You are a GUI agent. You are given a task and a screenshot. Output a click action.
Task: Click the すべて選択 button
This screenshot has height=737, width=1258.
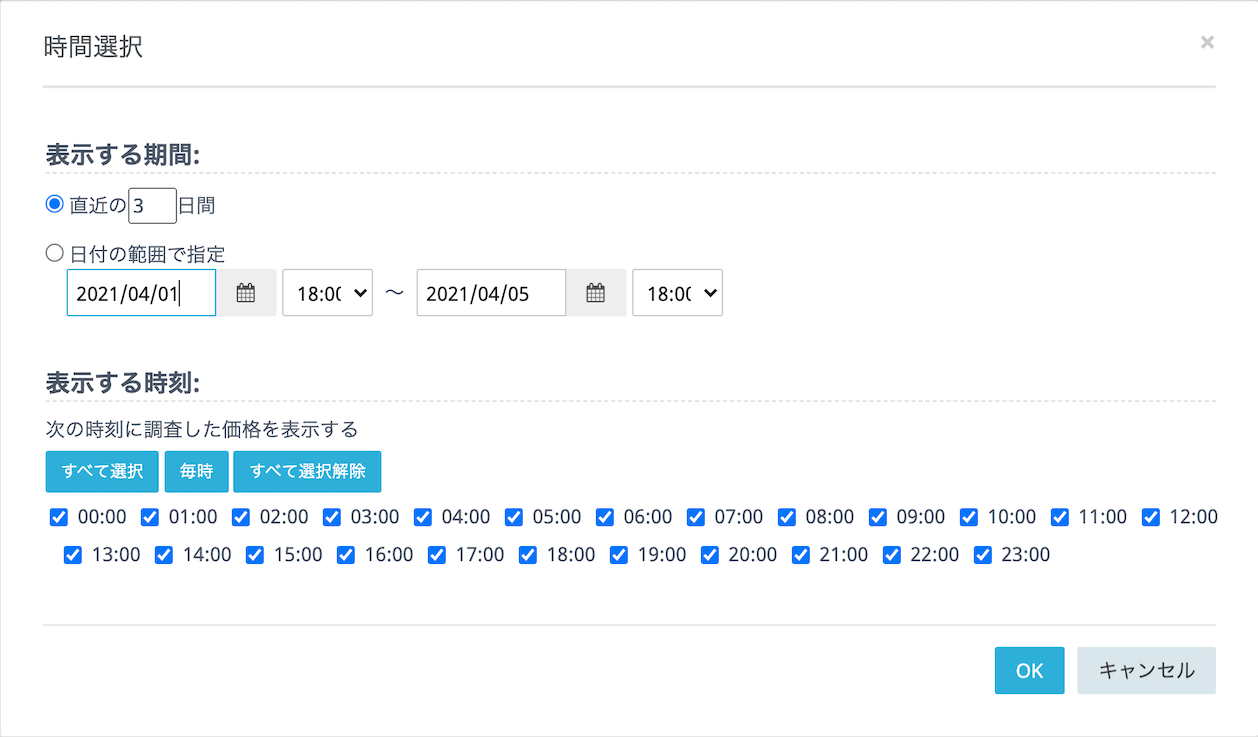102,472
